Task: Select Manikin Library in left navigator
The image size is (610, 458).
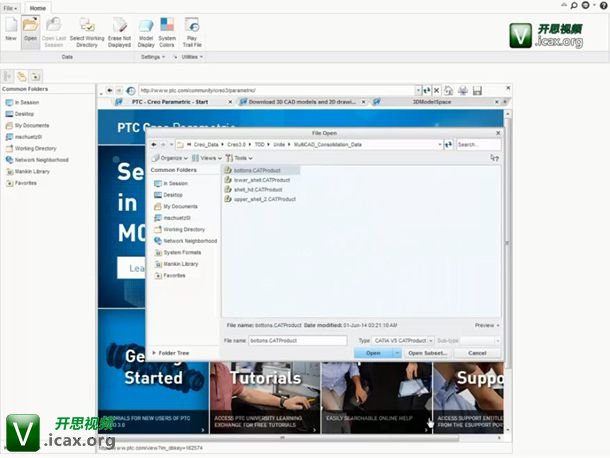Action: (x=28, y=171)
